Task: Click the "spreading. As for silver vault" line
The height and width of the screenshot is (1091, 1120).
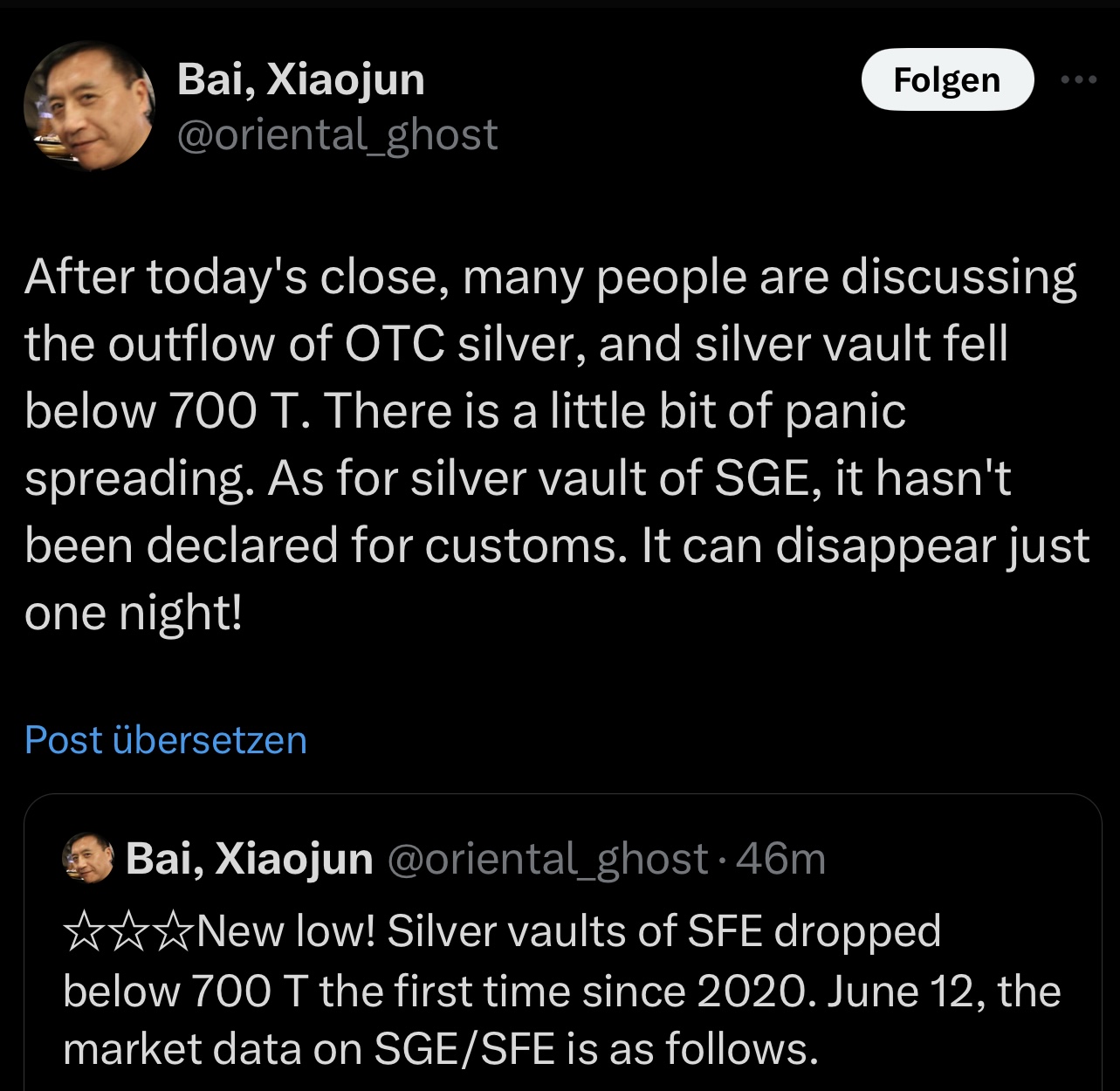Action: point(517,478)
